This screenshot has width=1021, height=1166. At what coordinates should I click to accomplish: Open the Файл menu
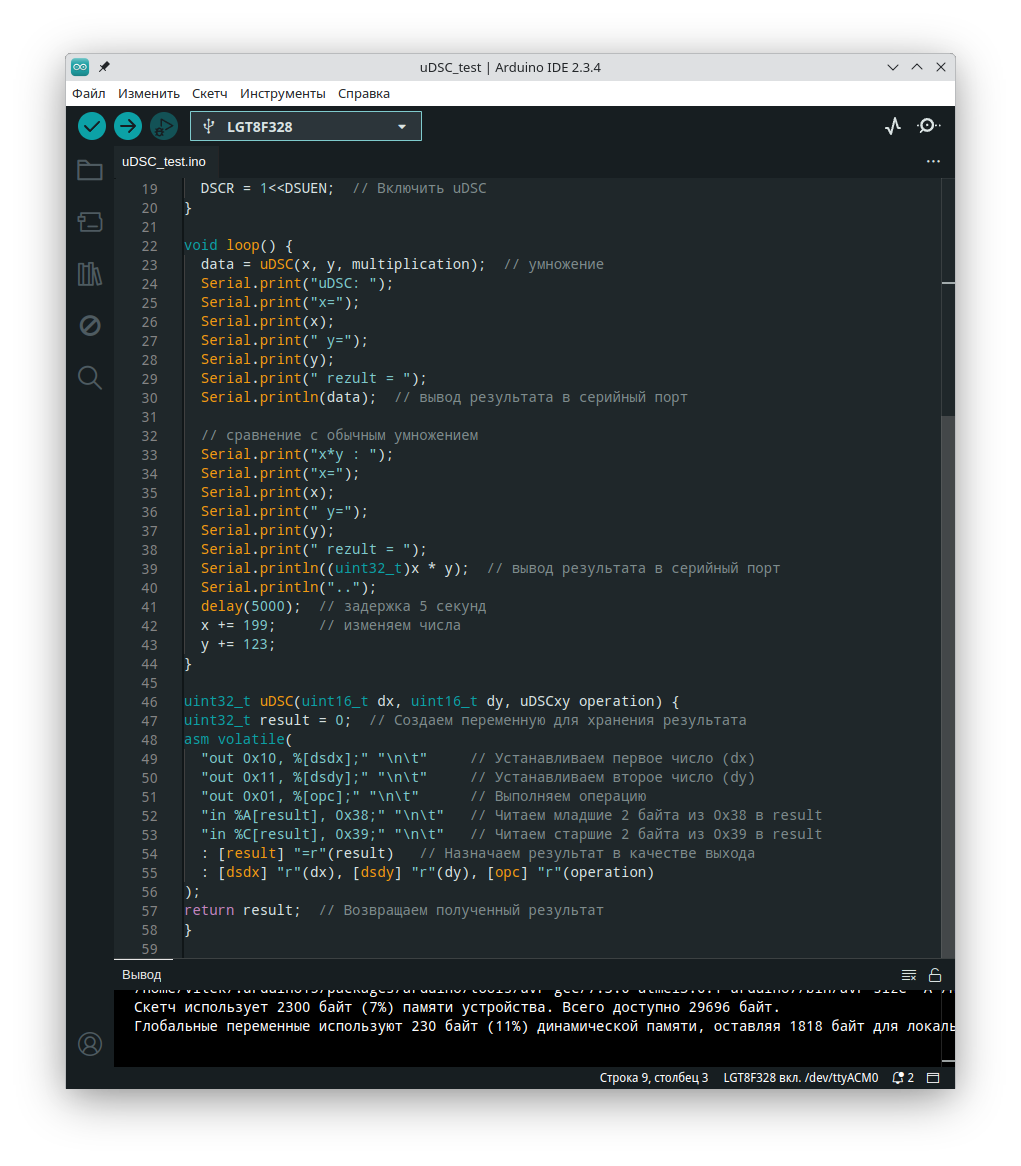(x=88, y=94)
